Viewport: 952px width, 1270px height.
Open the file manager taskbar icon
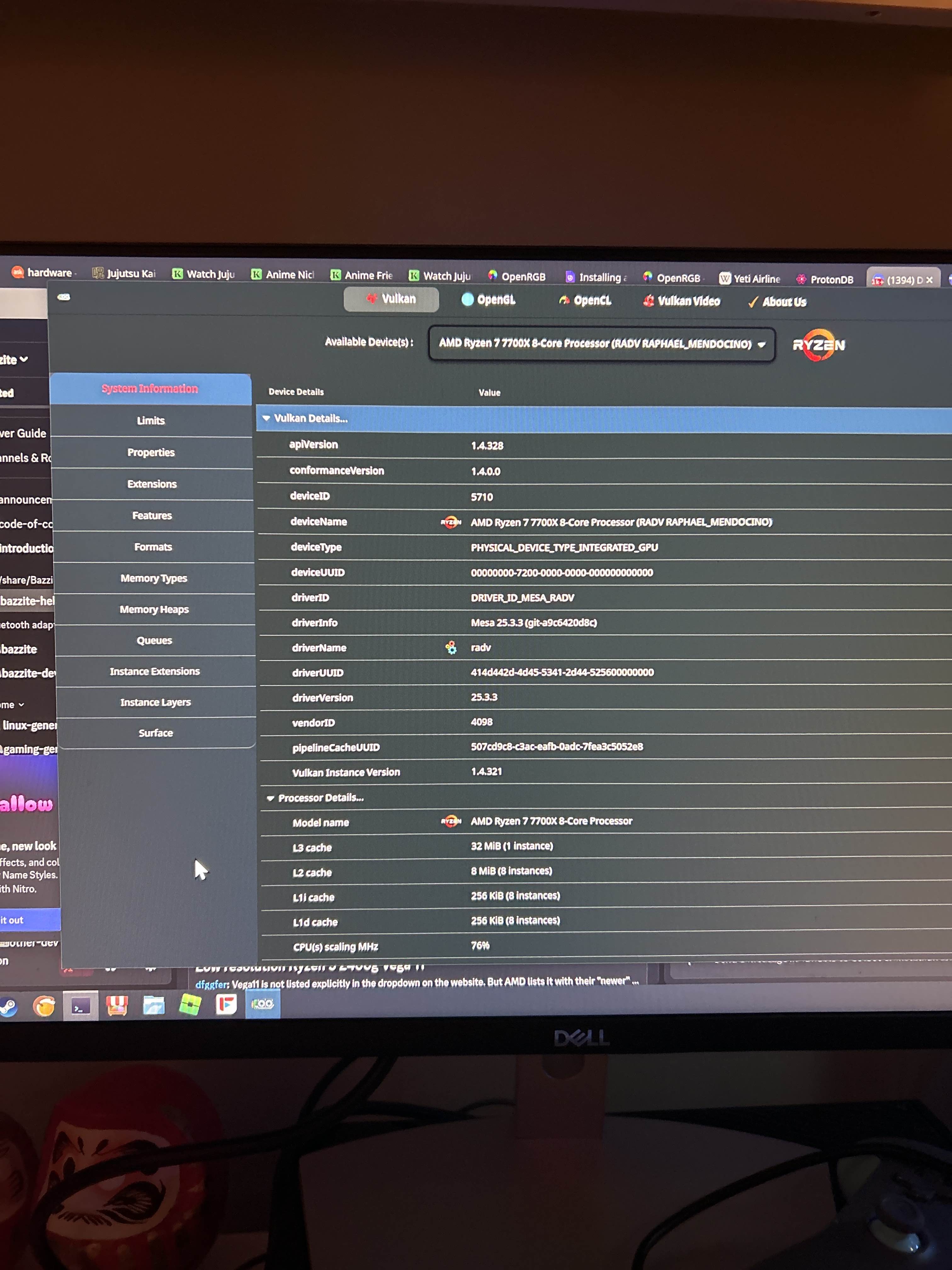pos(153,1005)
